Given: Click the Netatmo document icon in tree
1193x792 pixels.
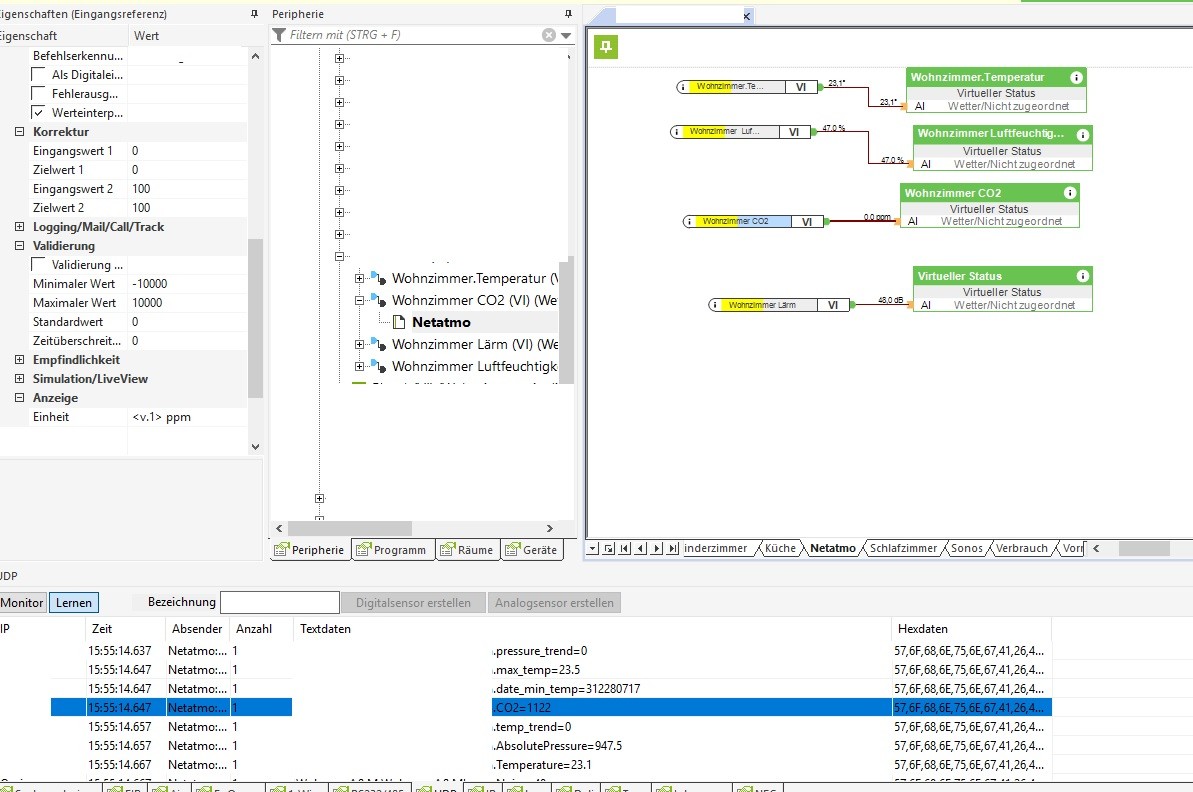Looking at the screenshot, I should 399,322.
